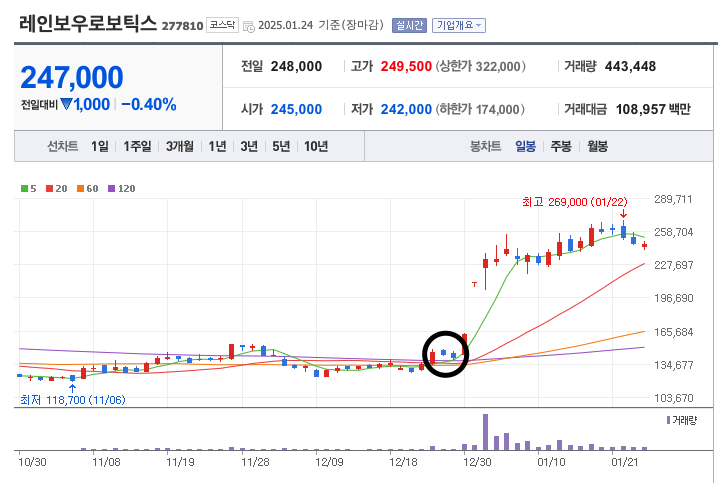The height and width of the screenshot is (483, 718).
Task: Click the 289,711 price axis label
Action: click(x=673, y=199)
